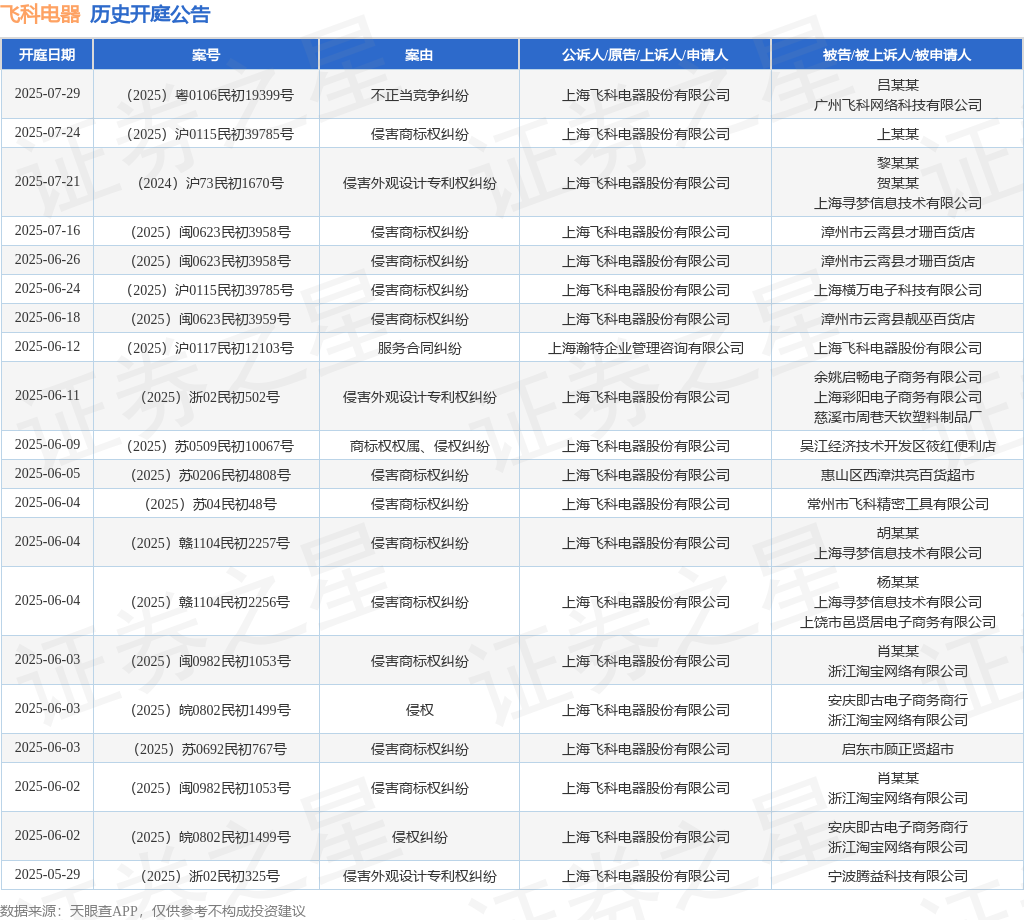The image size is (1024, 920).
Task: Click defendant 常州市飞科精密工具有限公司
Action: (897, 504)
